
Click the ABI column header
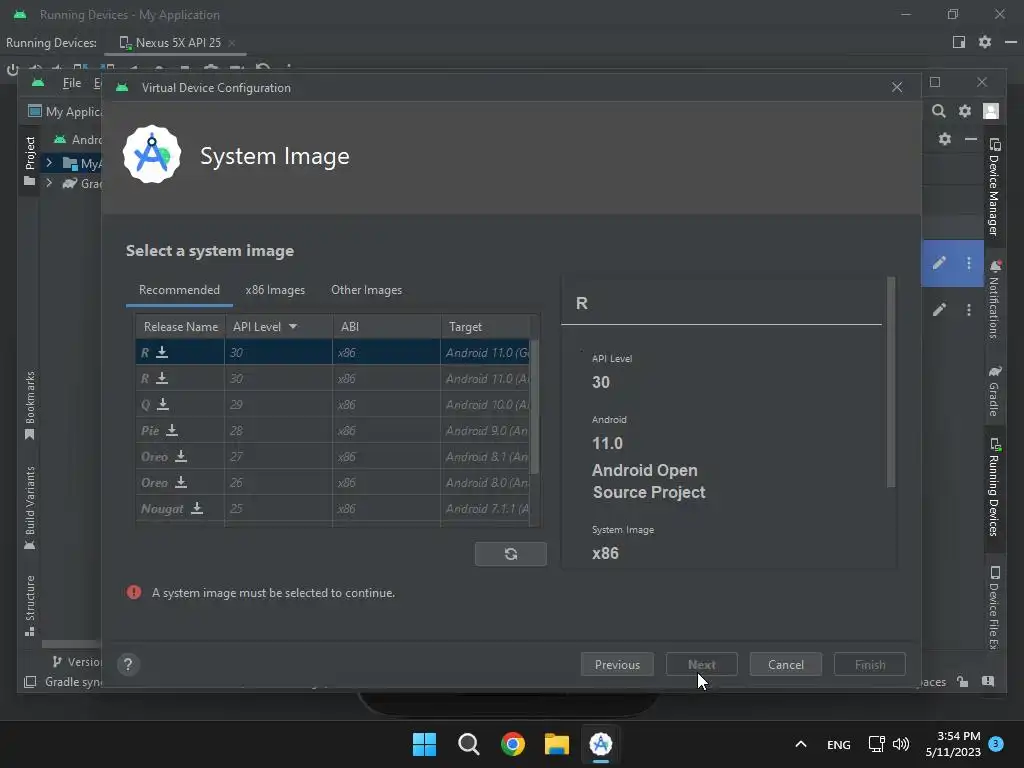[x=387, y=327]
